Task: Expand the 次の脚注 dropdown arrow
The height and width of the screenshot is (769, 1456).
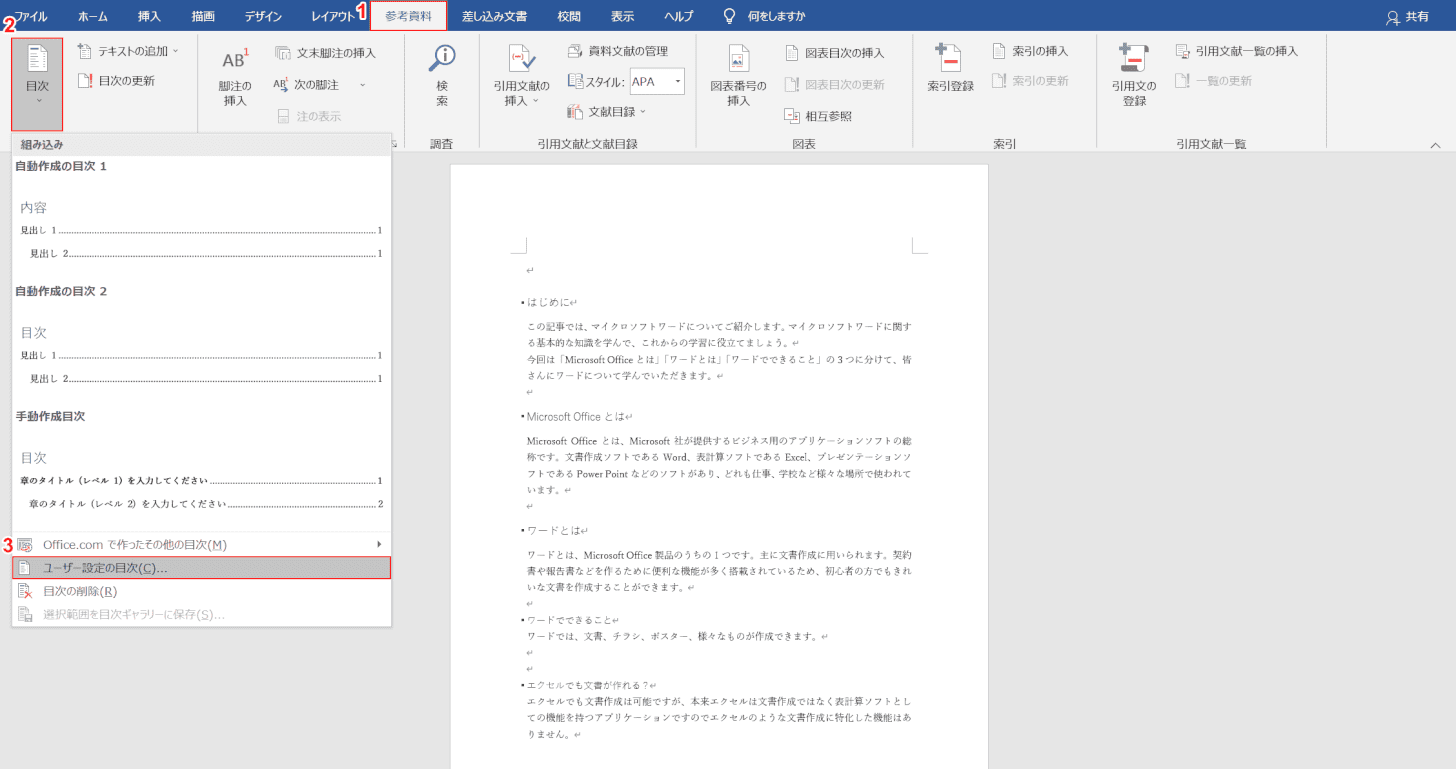Action: click(x=362, y=85)
